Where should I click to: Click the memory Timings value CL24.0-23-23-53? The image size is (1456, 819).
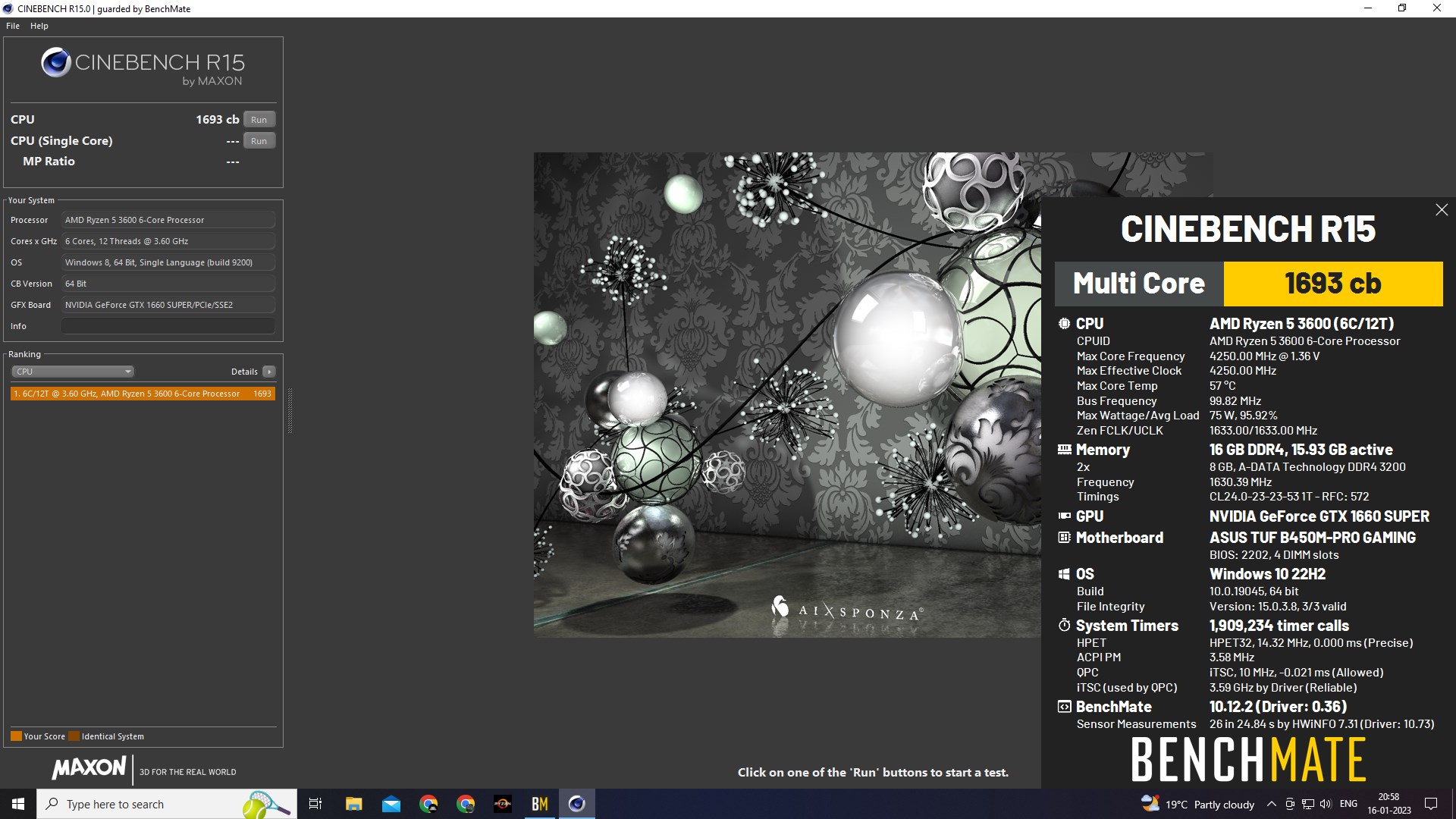[x=1289, y=497]
